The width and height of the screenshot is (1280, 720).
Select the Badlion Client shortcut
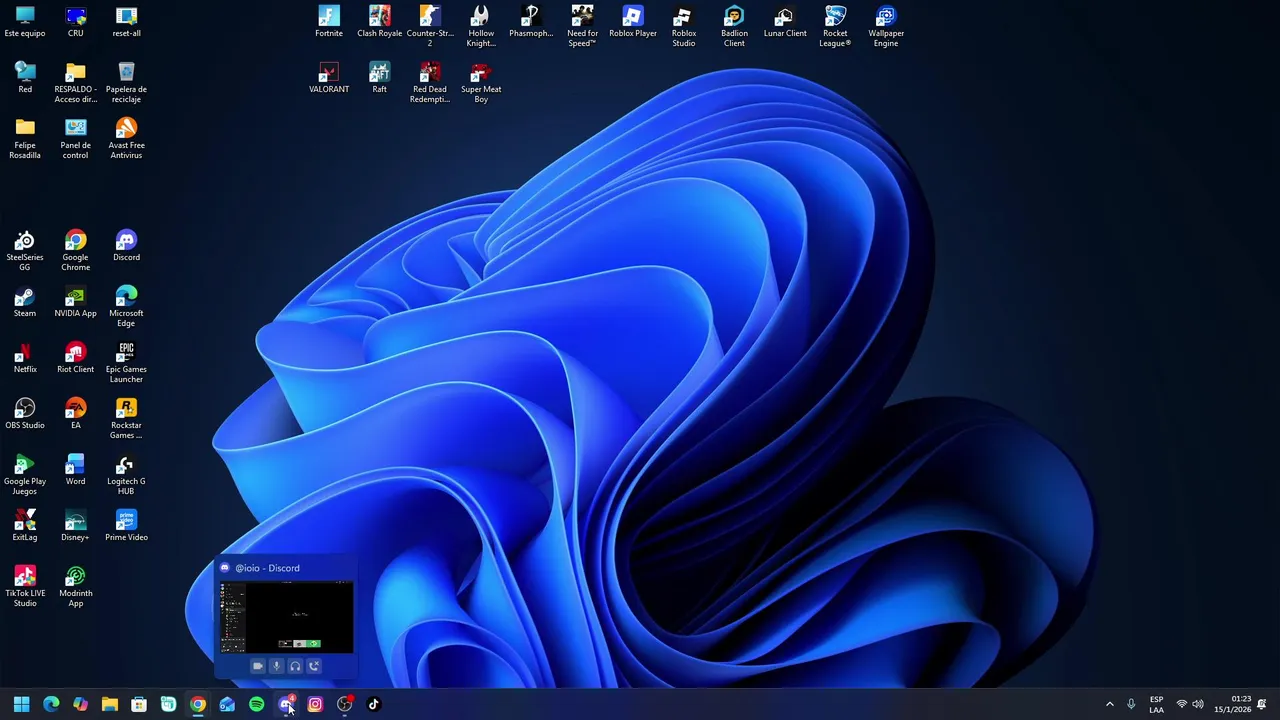734,26
